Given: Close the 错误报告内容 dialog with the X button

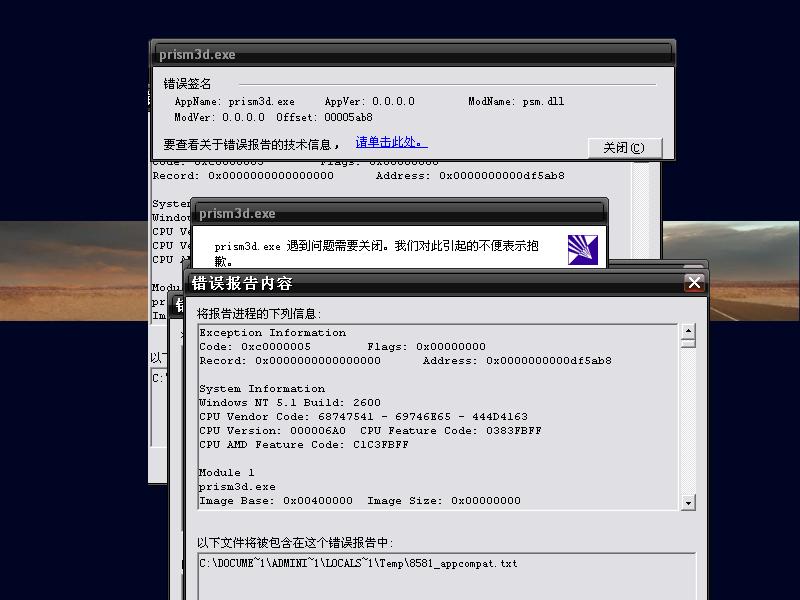Looking at the screenshot, I should 694,282.
